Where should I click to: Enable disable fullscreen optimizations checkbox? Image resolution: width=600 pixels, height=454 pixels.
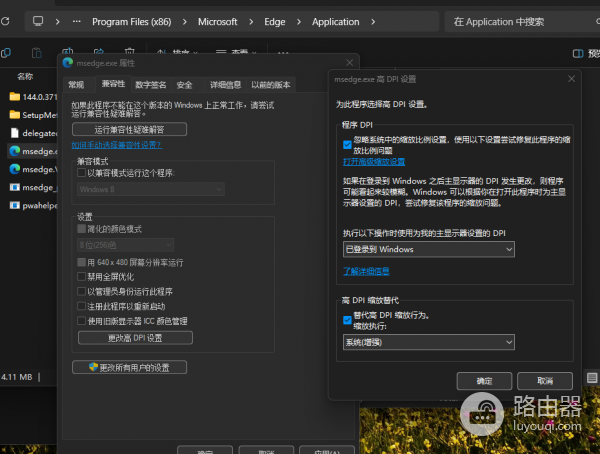coord(81,276)
